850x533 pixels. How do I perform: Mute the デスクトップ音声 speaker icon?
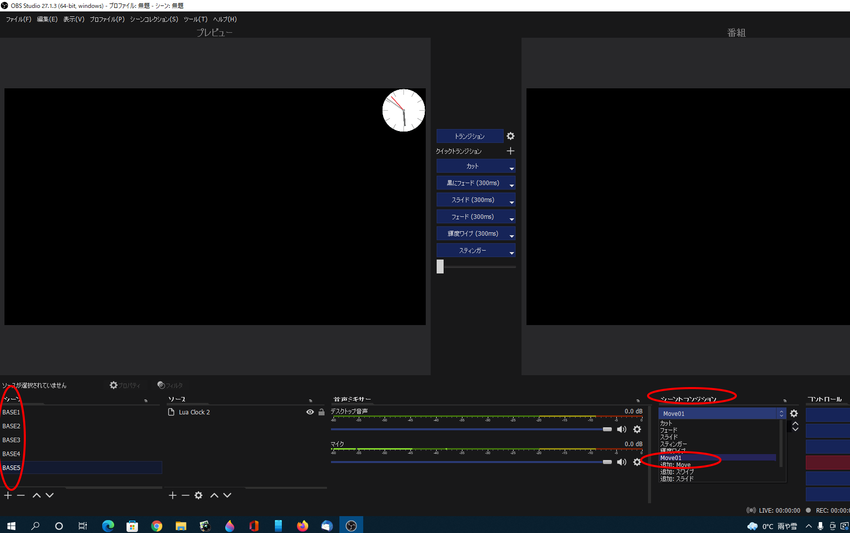(622, 429)
